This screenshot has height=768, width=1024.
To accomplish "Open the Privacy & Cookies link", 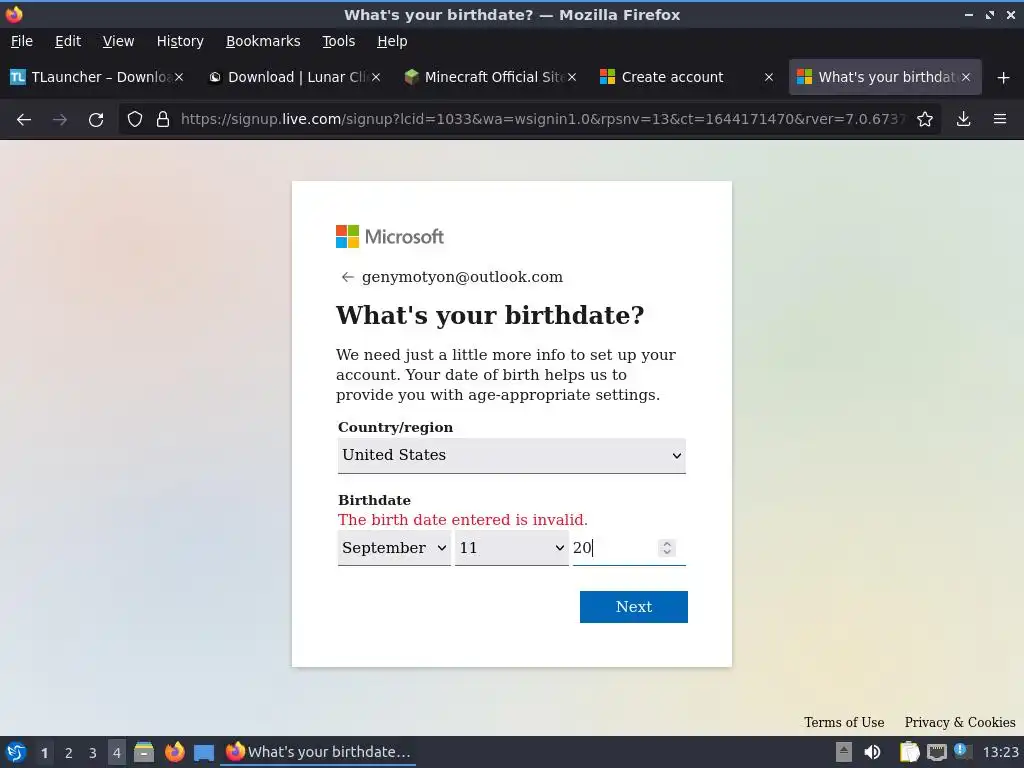I will pos(960,722).
